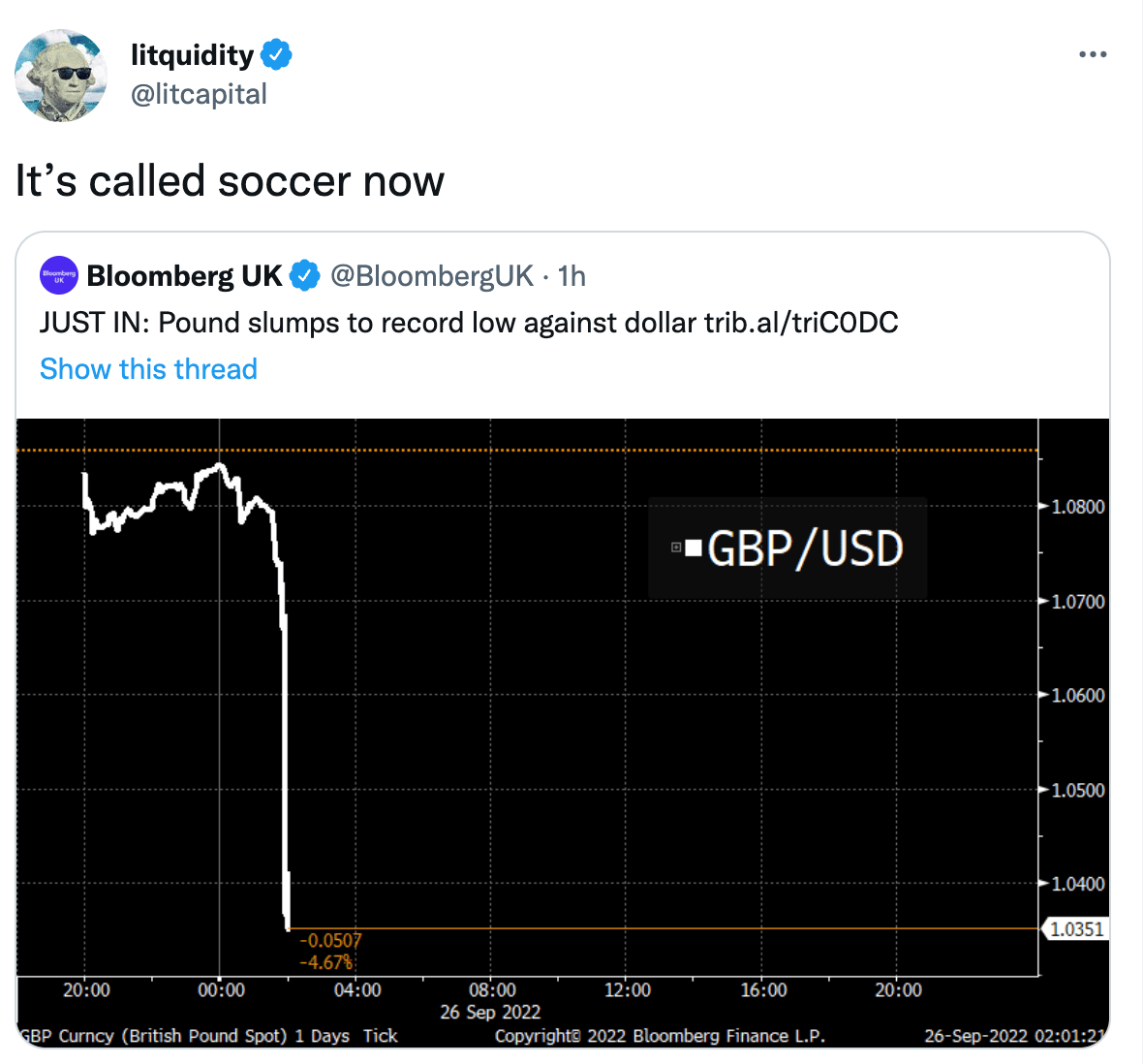The image size is (1143, 1064).
Task: Click Show this thread
Action: [149, 369]
